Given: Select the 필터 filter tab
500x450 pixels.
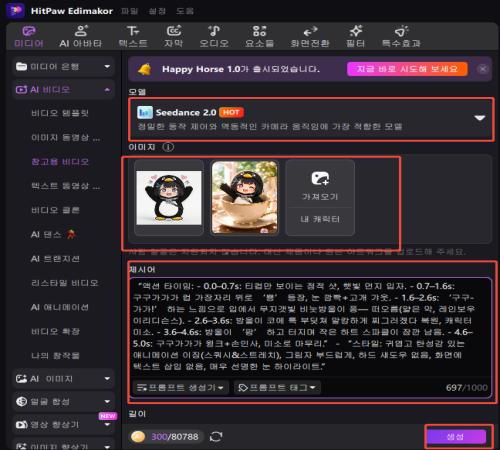Looking at the screenshot, I should [x=355, y=36].
